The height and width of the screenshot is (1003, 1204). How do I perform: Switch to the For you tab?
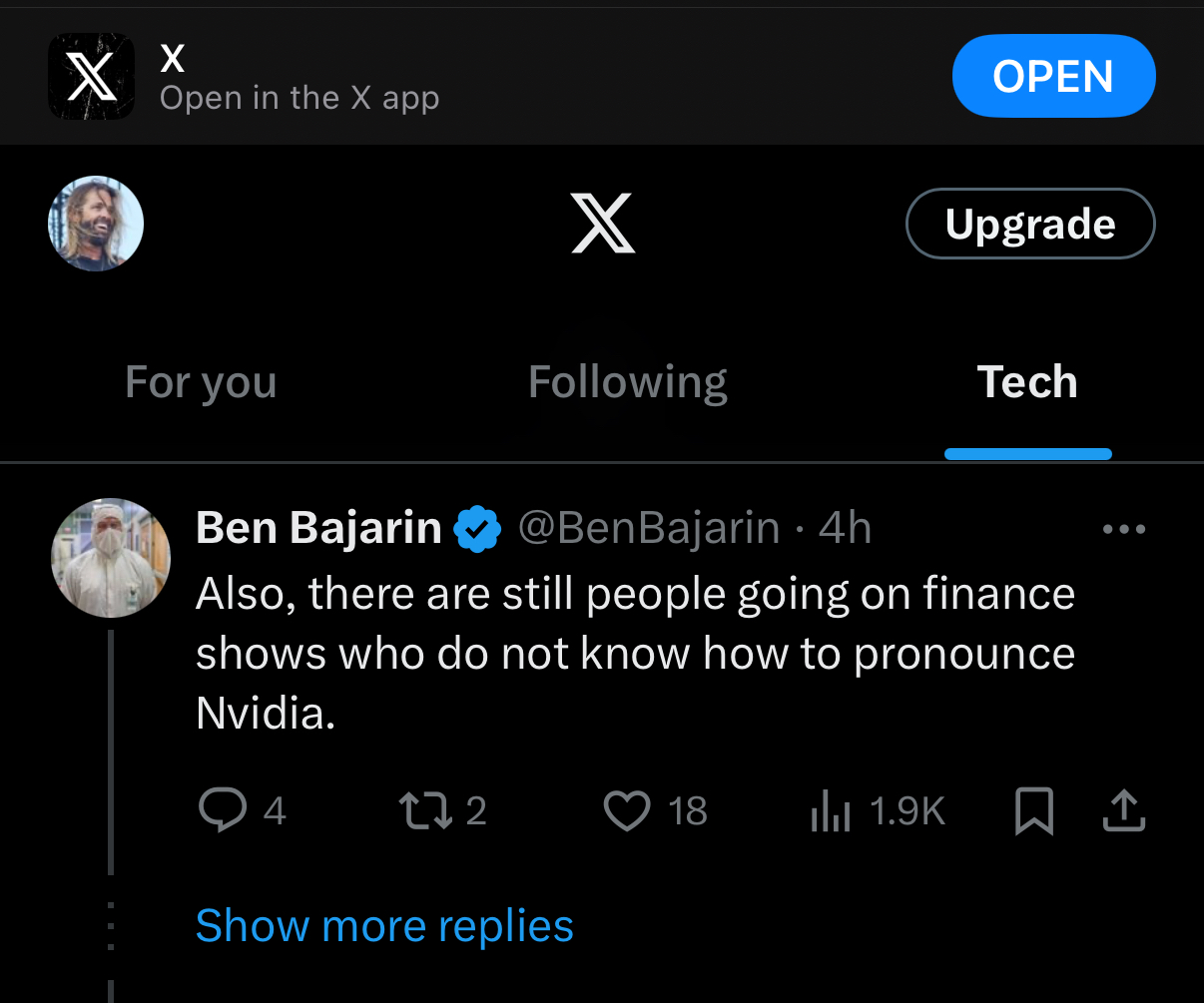point(201,382)
